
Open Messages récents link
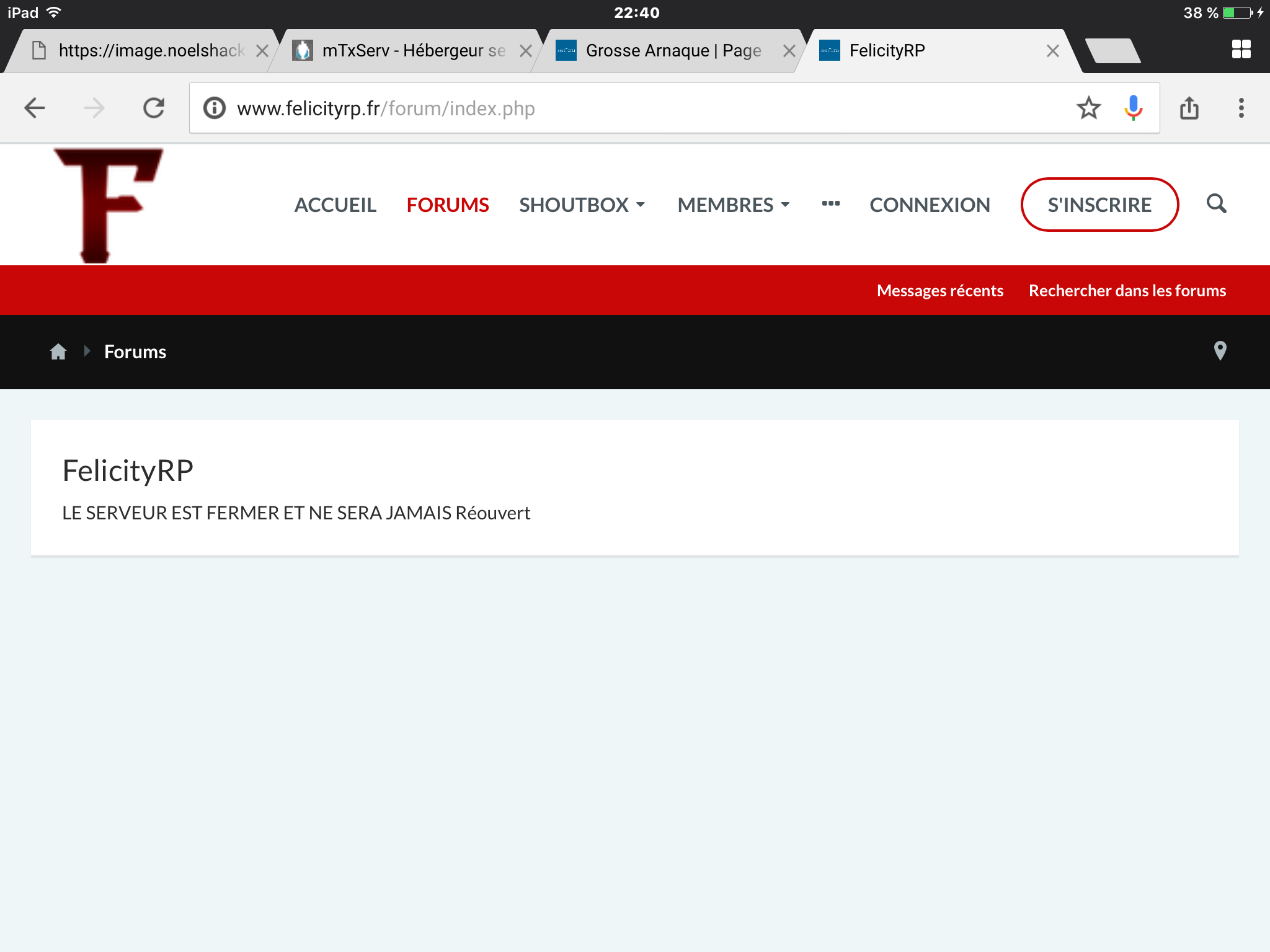click(x=940, y=290)
